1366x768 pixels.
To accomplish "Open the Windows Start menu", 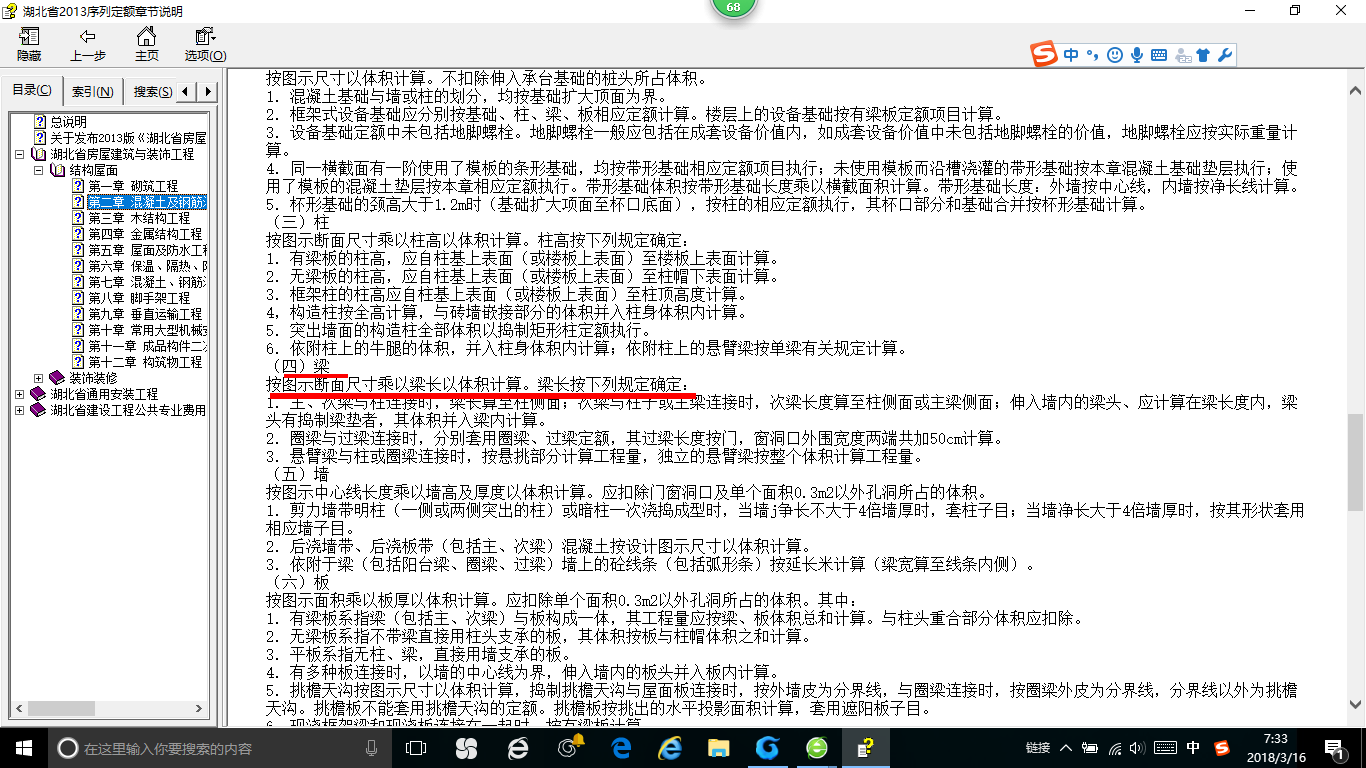I will point(24,748).
